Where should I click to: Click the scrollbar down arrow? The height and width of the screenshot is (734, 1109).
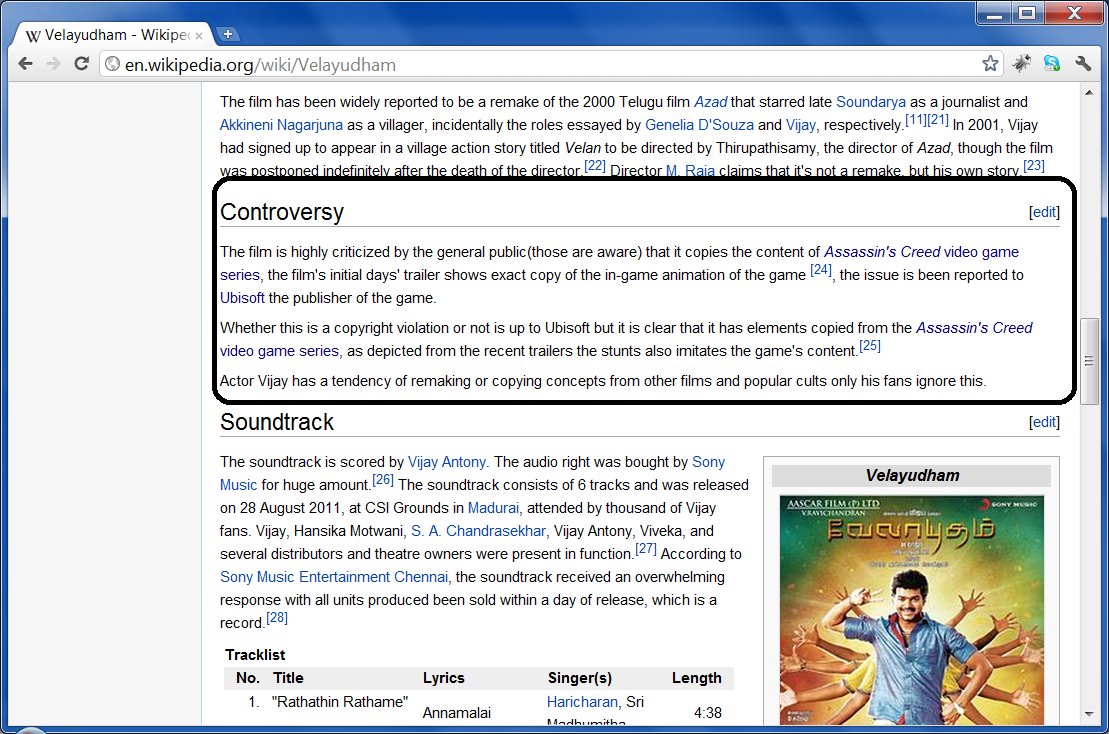(1089, 714)
